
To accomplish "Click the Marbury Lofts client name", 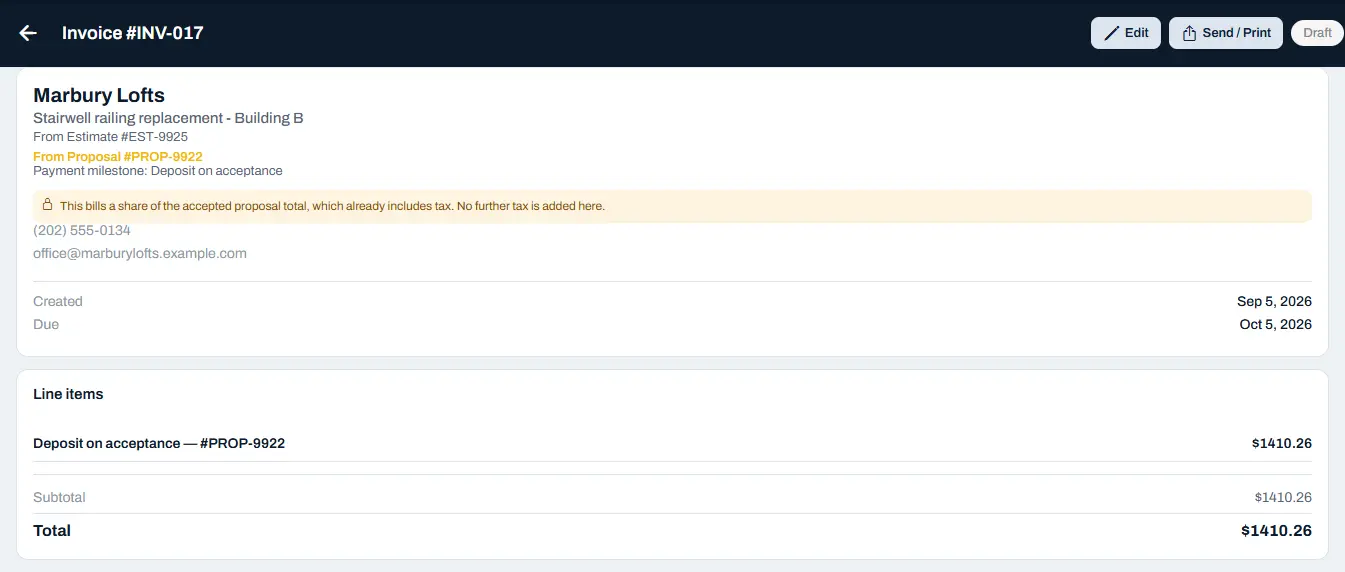I will click(99, 95).
